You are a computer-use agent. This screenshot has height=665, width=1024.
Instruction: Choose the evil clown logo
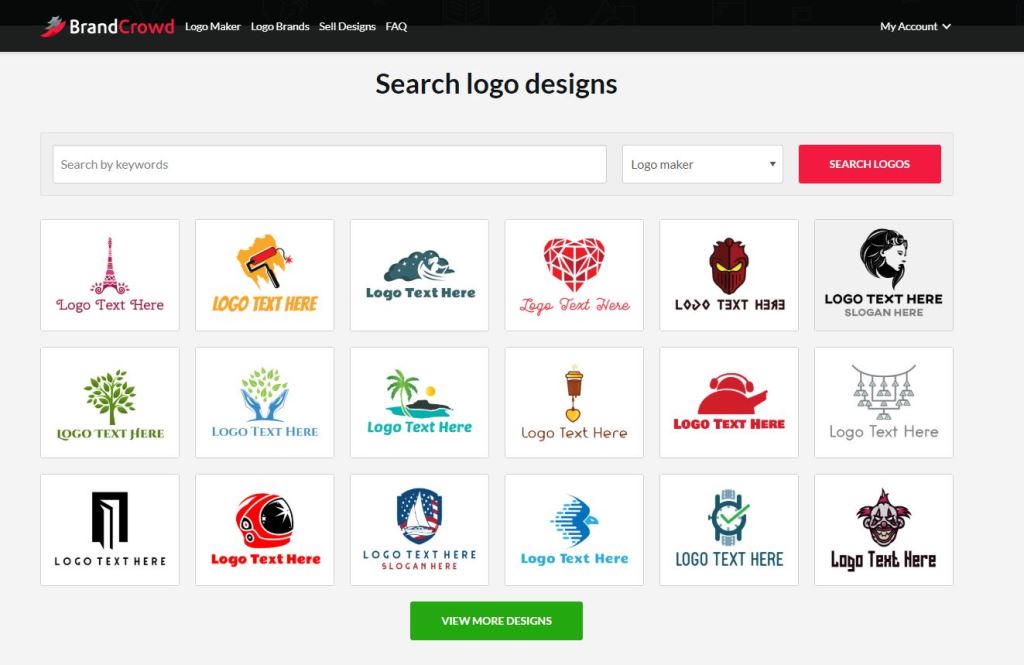click(x=884, y=530)
